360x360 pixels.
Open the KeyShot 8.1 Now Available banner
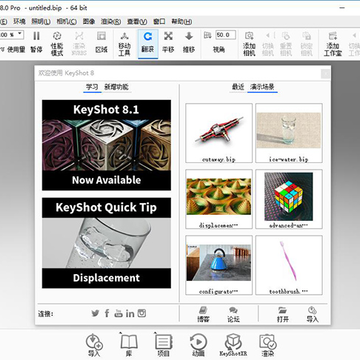pos(106,145)
